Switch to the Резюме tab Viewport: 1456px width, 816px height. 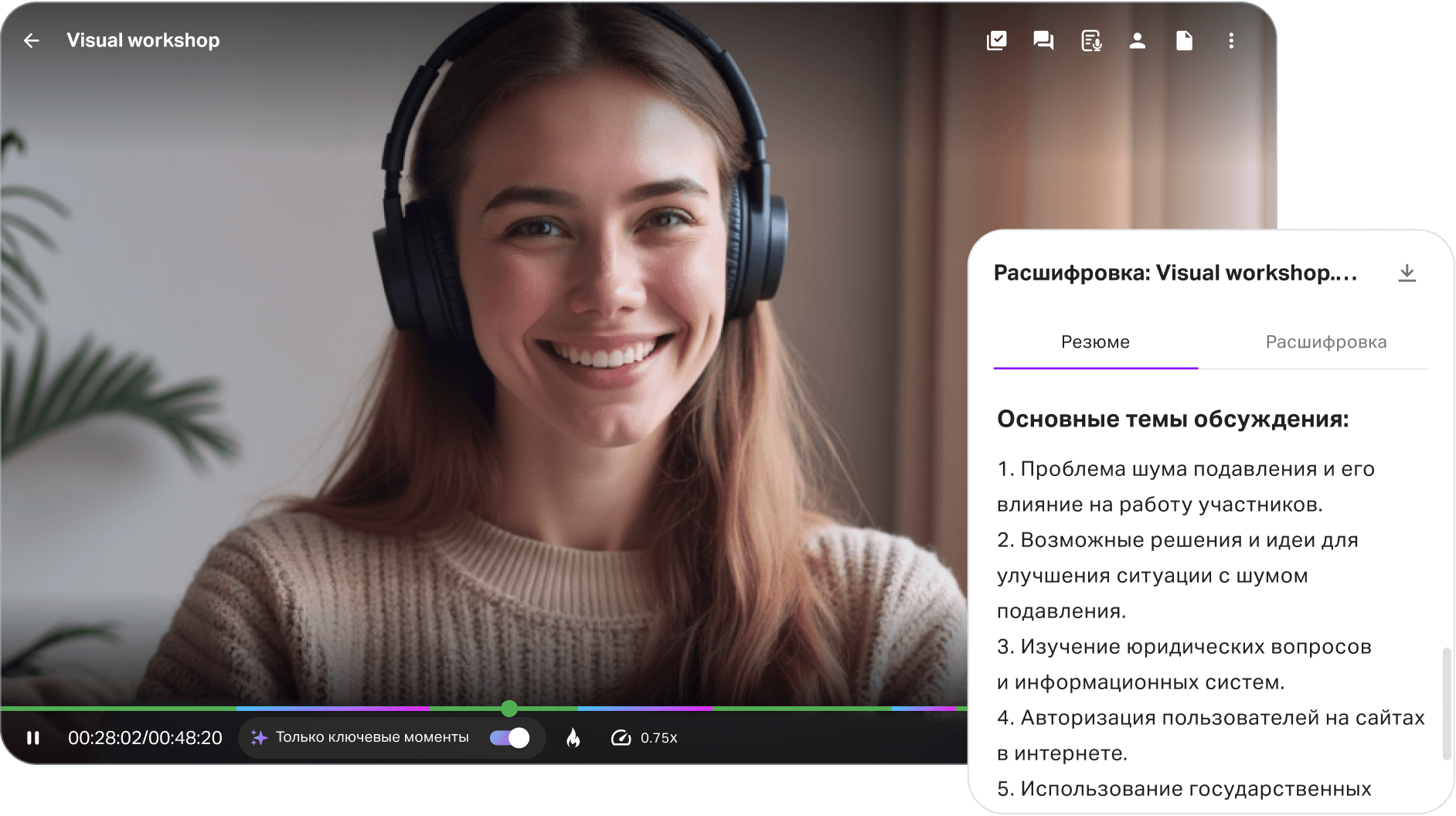pos(1095,342)
